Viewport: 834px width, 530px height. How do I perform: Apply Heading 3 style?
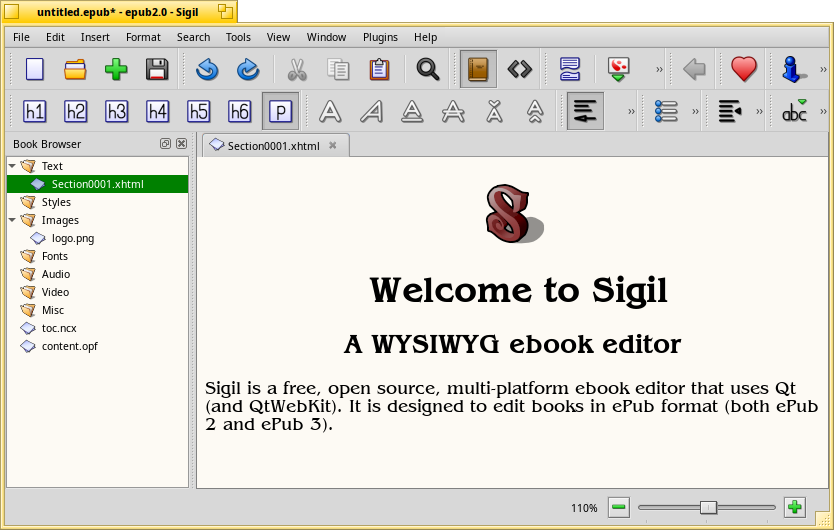[x=116, y=111]
